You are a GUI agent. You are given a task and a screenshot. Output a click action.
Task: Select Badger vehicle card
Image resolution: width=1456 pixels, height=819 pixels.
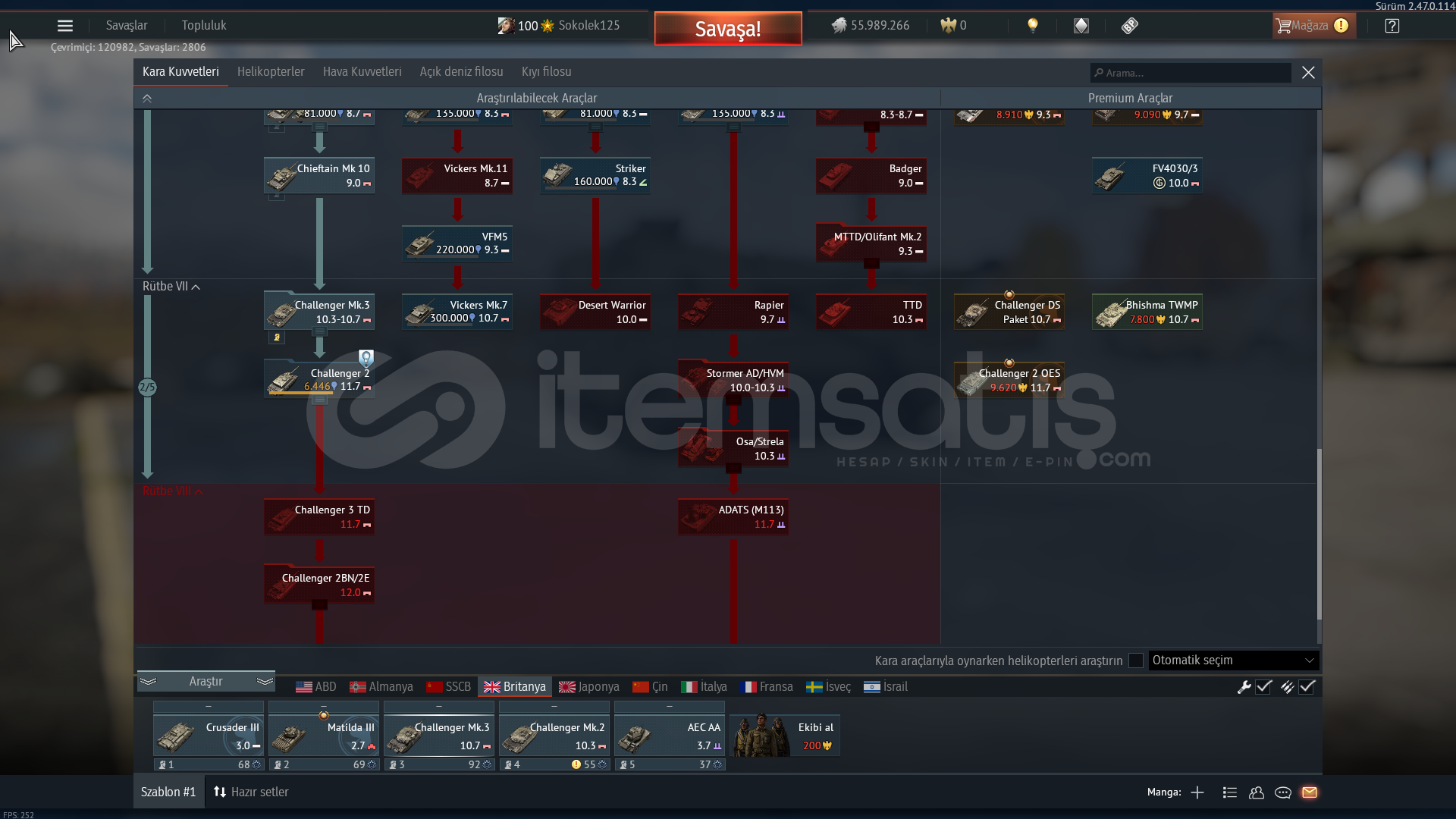pos(871,176)
